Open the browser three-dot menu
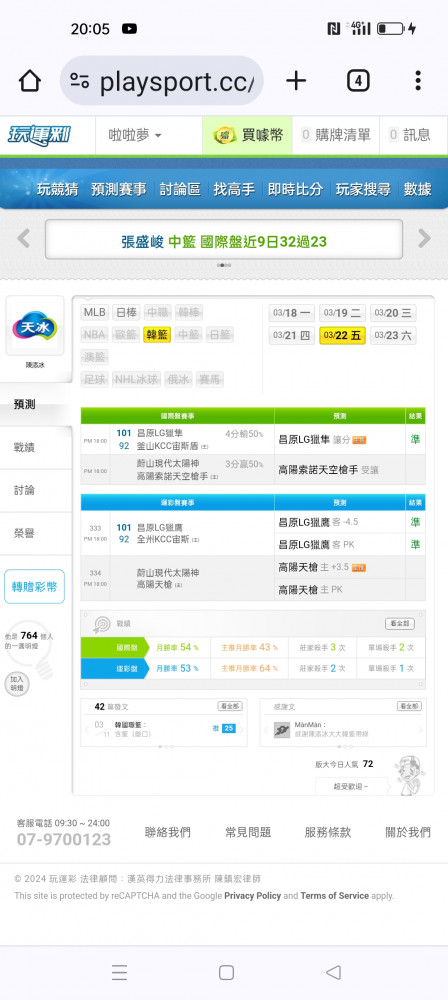This screenshot has height=1000, width=448. tap(417, 81)
